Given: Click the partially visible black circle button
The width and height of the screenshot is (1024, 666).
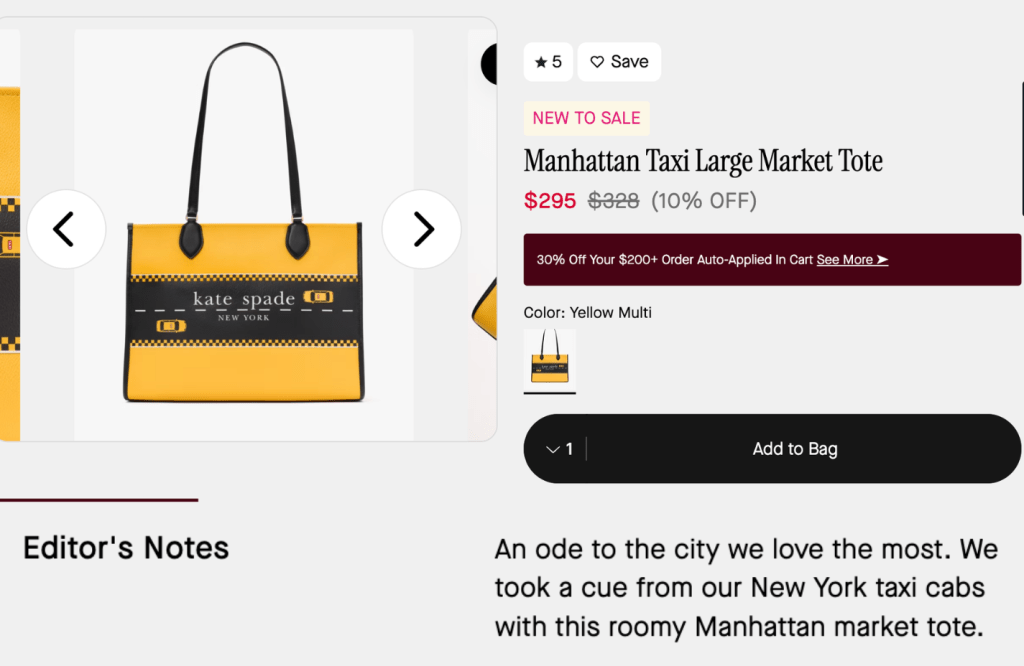Looking at the screenshot, I should coord(489,64).
